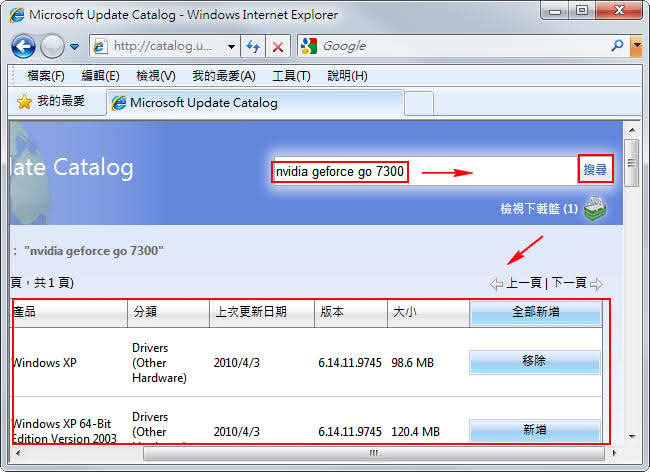Click the vertical scrollbar down arrow

point(631,436)
